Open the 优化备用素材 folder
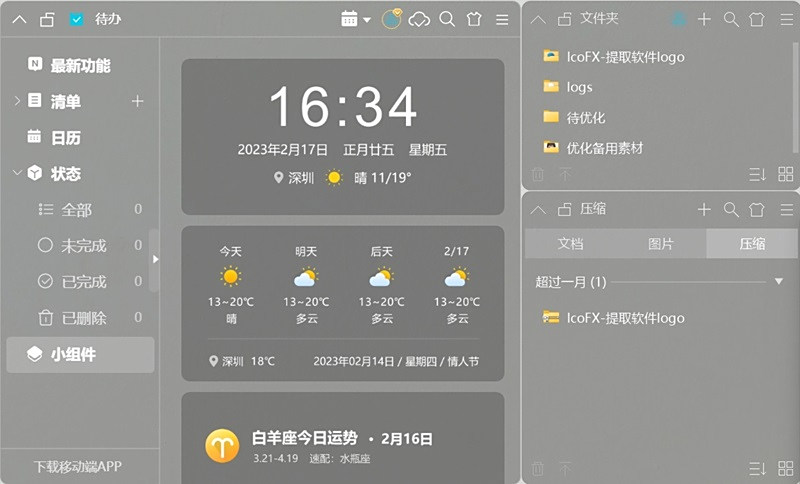Screen dimensions: 800x484 pos(604,148)
